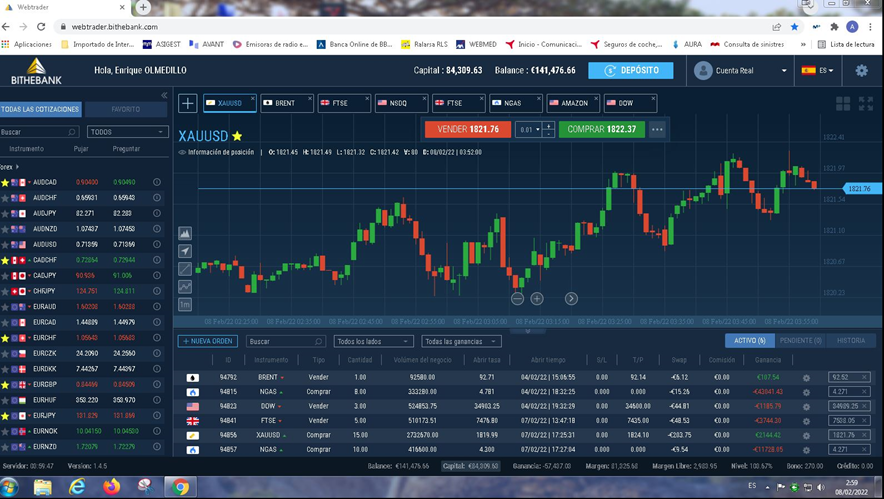The width and height of the screenshot is (884, 499).
Task: Launch Firefox from the taskbar
Action: (x=112, y=487)
